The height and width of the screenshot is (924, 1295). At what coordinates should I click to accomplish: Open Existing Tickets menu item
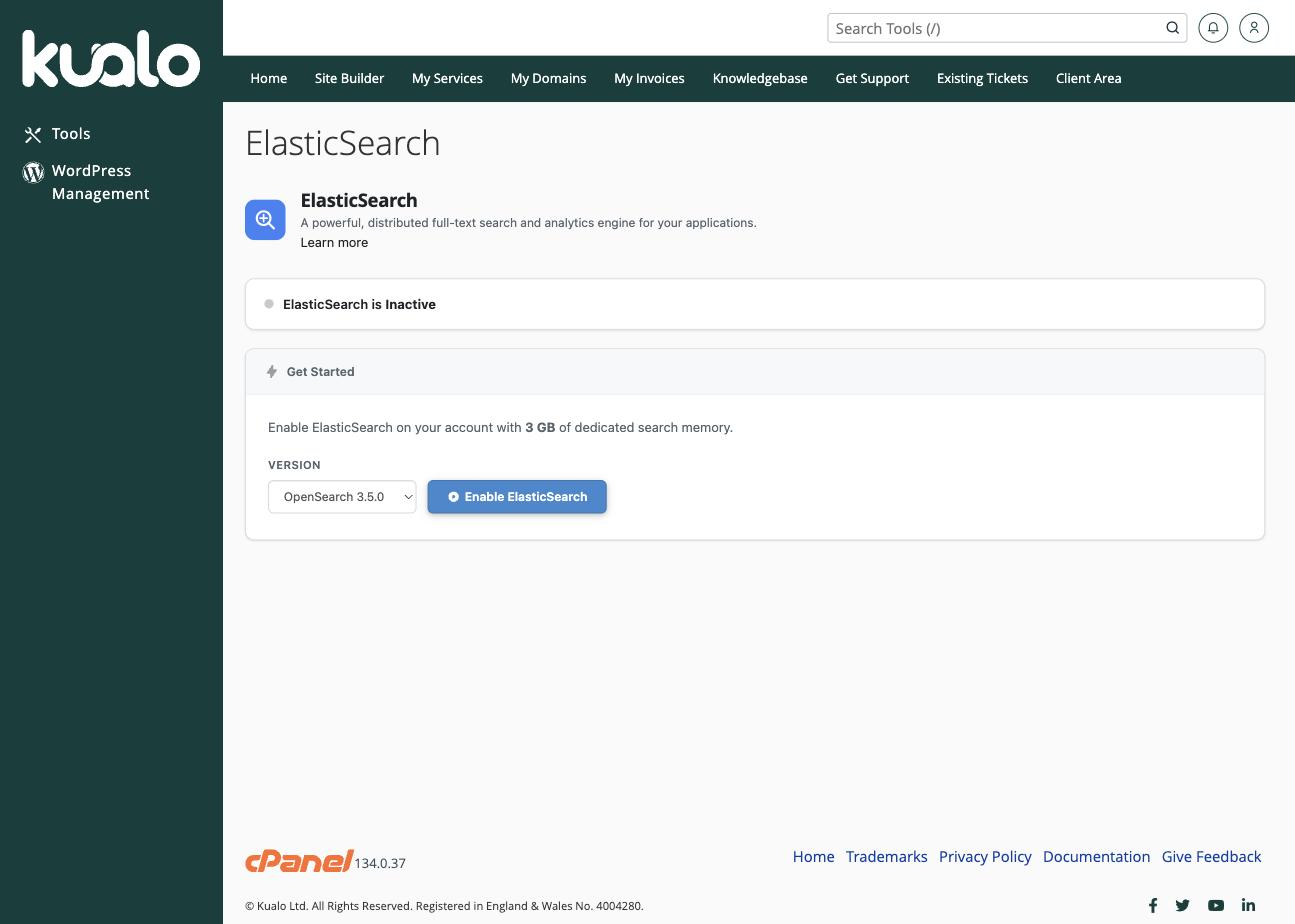[982, 78]
